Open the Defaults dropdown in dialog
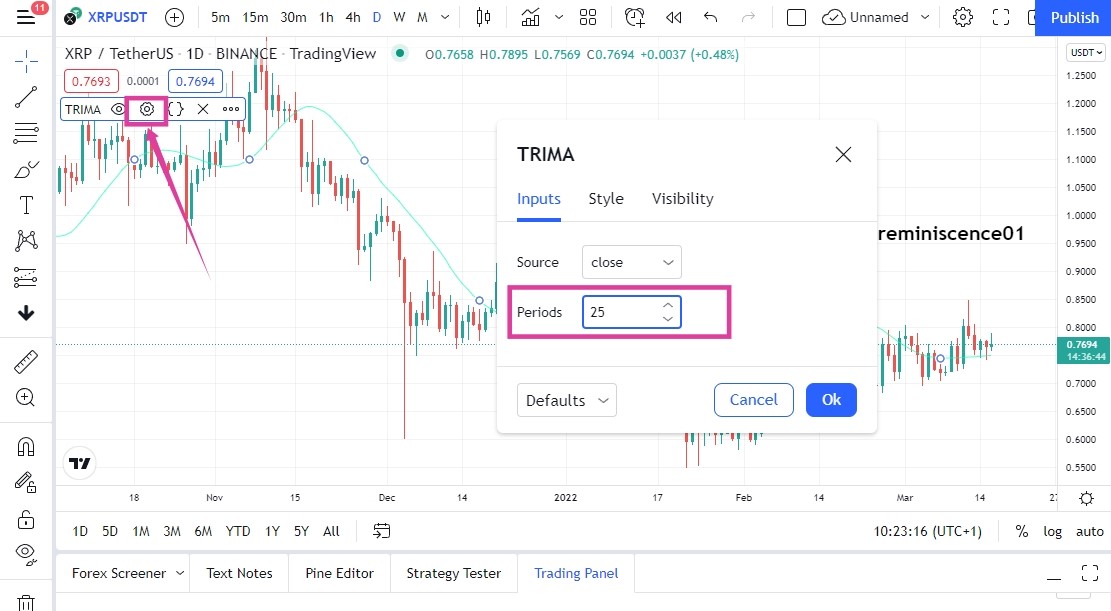This screenshot has height=611, width=1111. click(x=567, y=400)
